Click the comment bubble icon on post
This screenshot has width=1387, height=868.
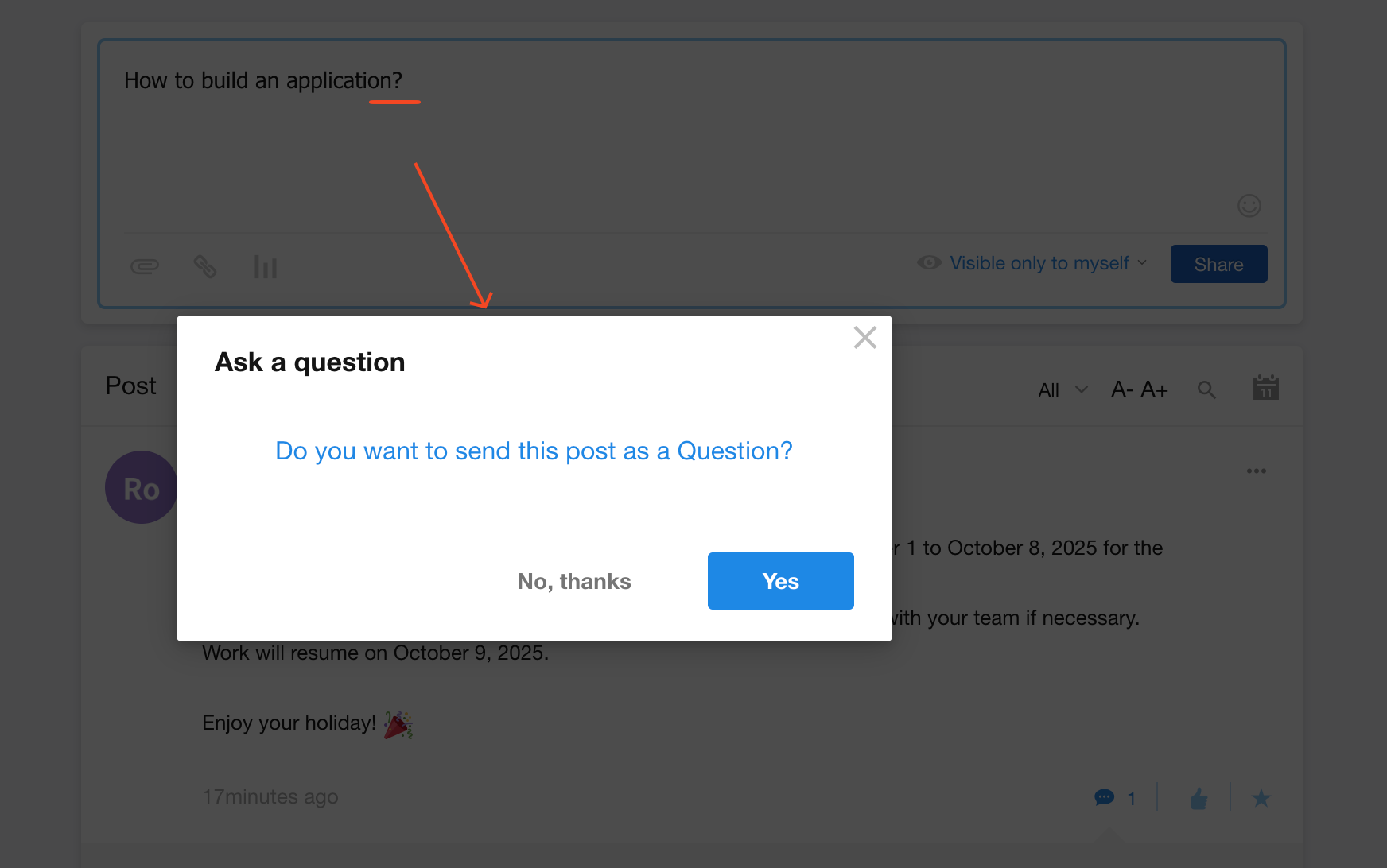tap(1104, 797)
